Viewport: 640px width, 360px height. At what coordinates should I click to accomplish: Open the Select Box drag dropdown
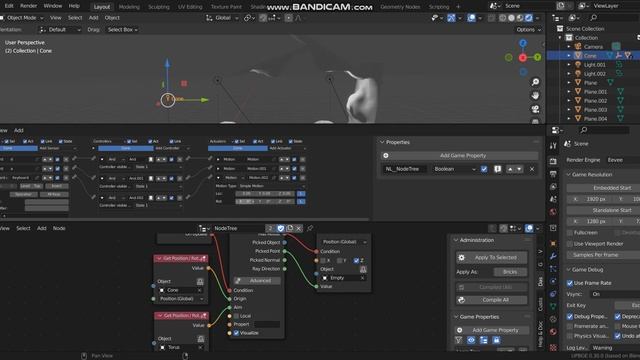pos(122,30)
